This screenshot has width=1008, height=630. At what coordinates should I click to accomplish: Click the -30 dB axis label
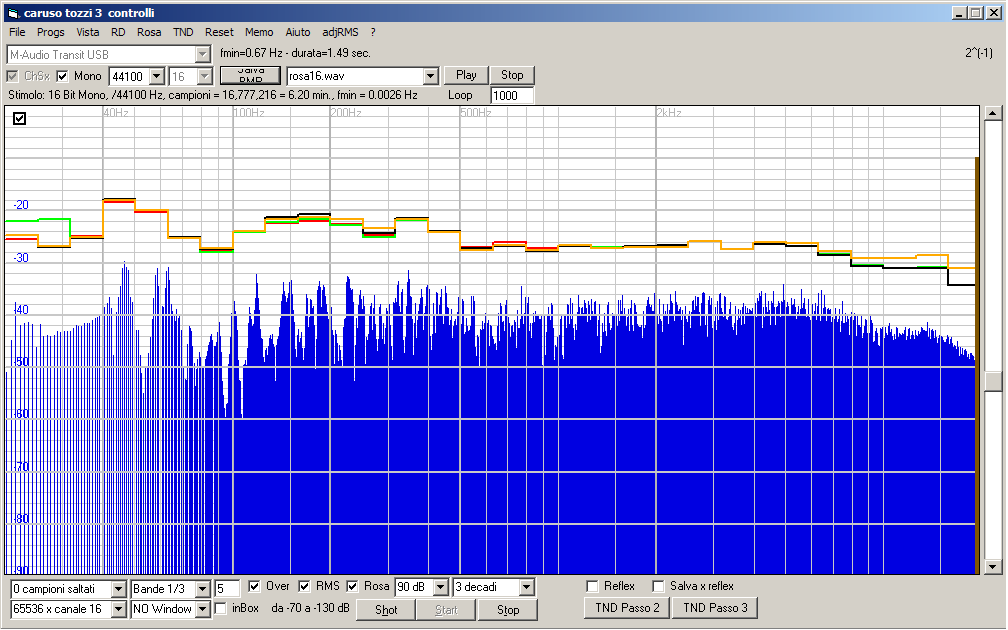pyautogui.click(x=21, y=258)
